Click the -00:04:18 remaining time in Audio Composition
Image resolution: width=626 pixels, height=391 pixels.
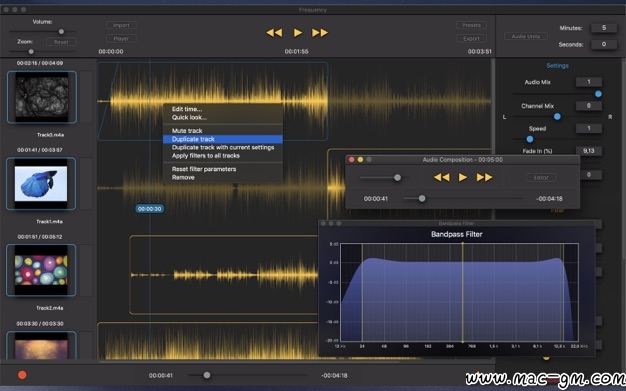coord(549,198)
